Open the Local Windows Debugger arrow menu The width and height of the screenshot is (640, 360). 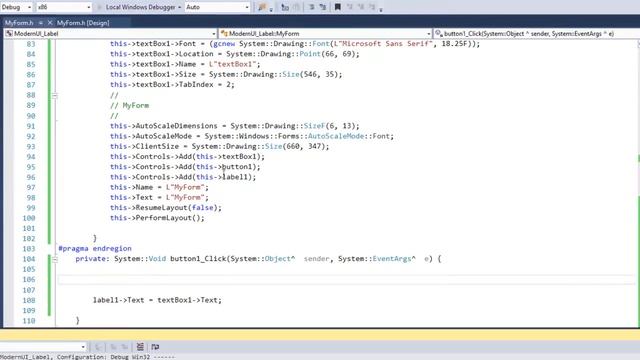click(x=180, y=7)
